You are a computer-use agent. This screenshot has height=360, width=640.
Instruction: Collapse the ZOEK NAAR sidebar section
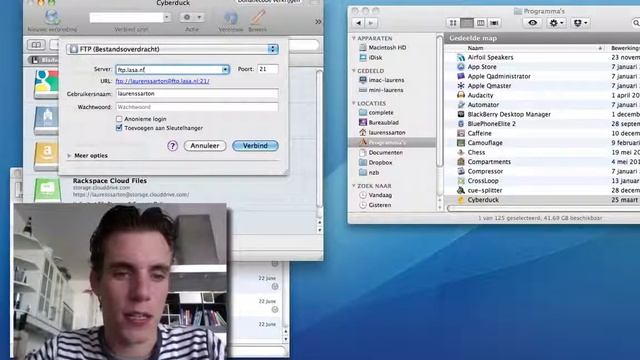[x=353, y=186]
